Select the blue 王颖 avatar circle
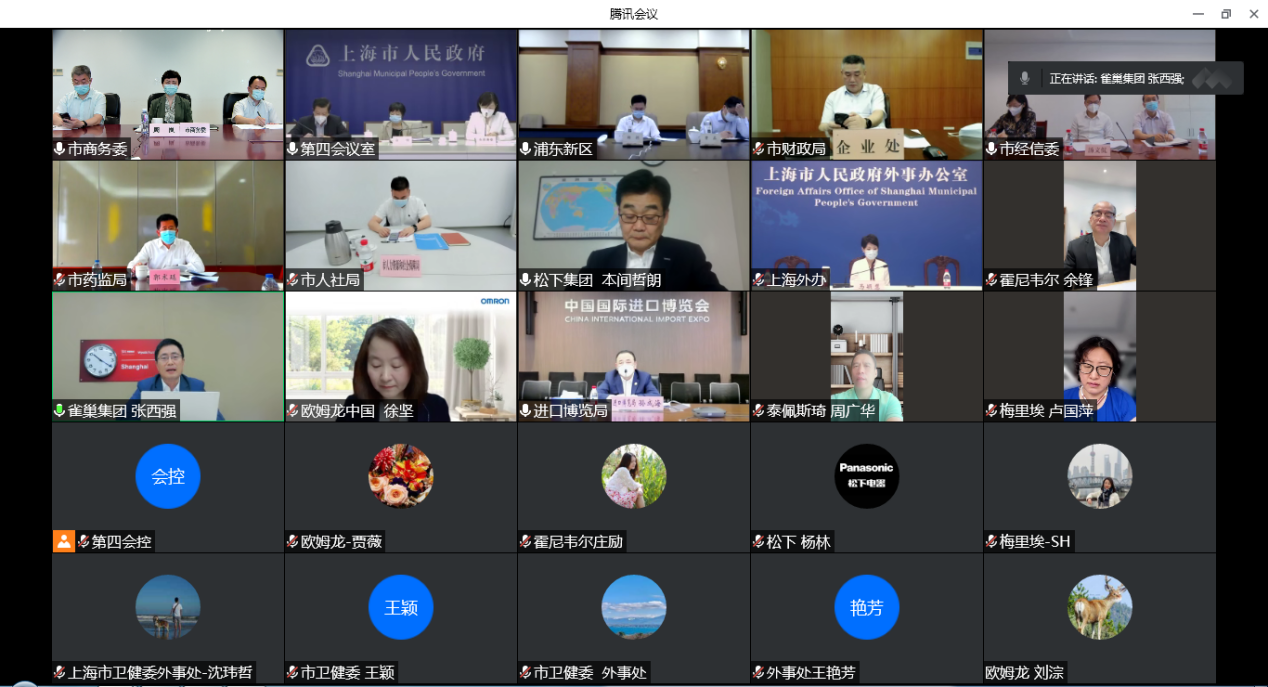Viewport: 1268px width, 687px height. click(401, 607)
